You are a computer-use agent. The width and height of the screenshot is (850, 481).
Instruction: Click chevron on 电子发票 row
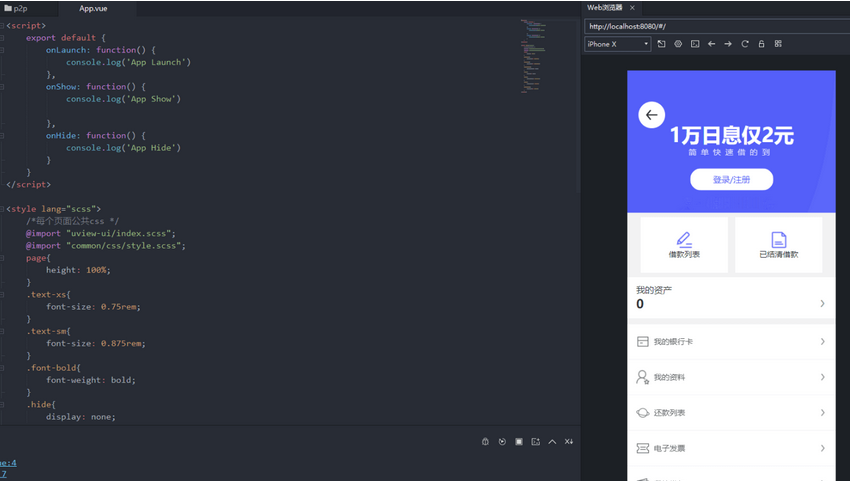822,448
